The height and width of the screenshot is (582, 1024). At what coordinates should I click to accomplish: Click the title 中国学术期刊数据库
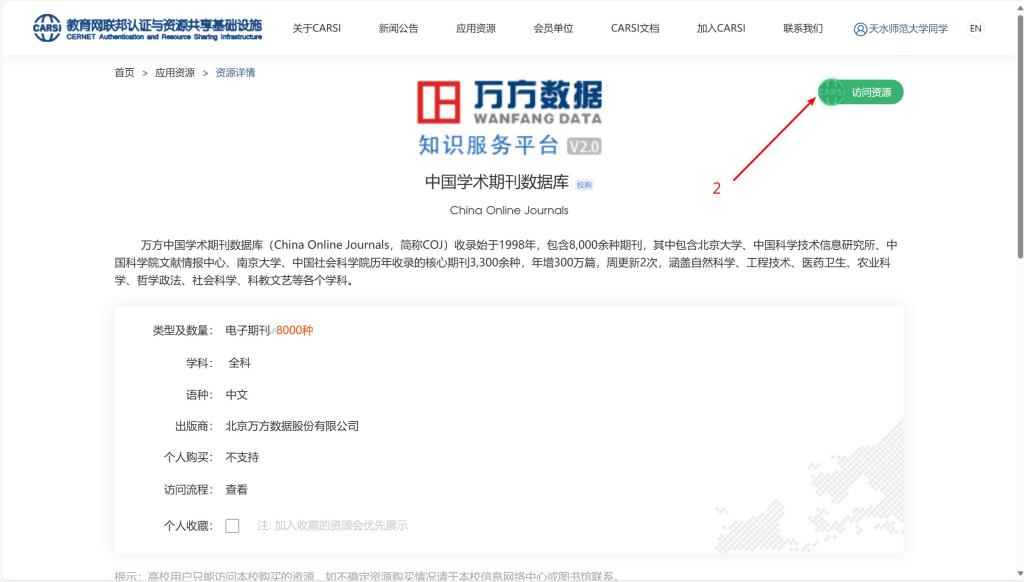click(497, 182)
